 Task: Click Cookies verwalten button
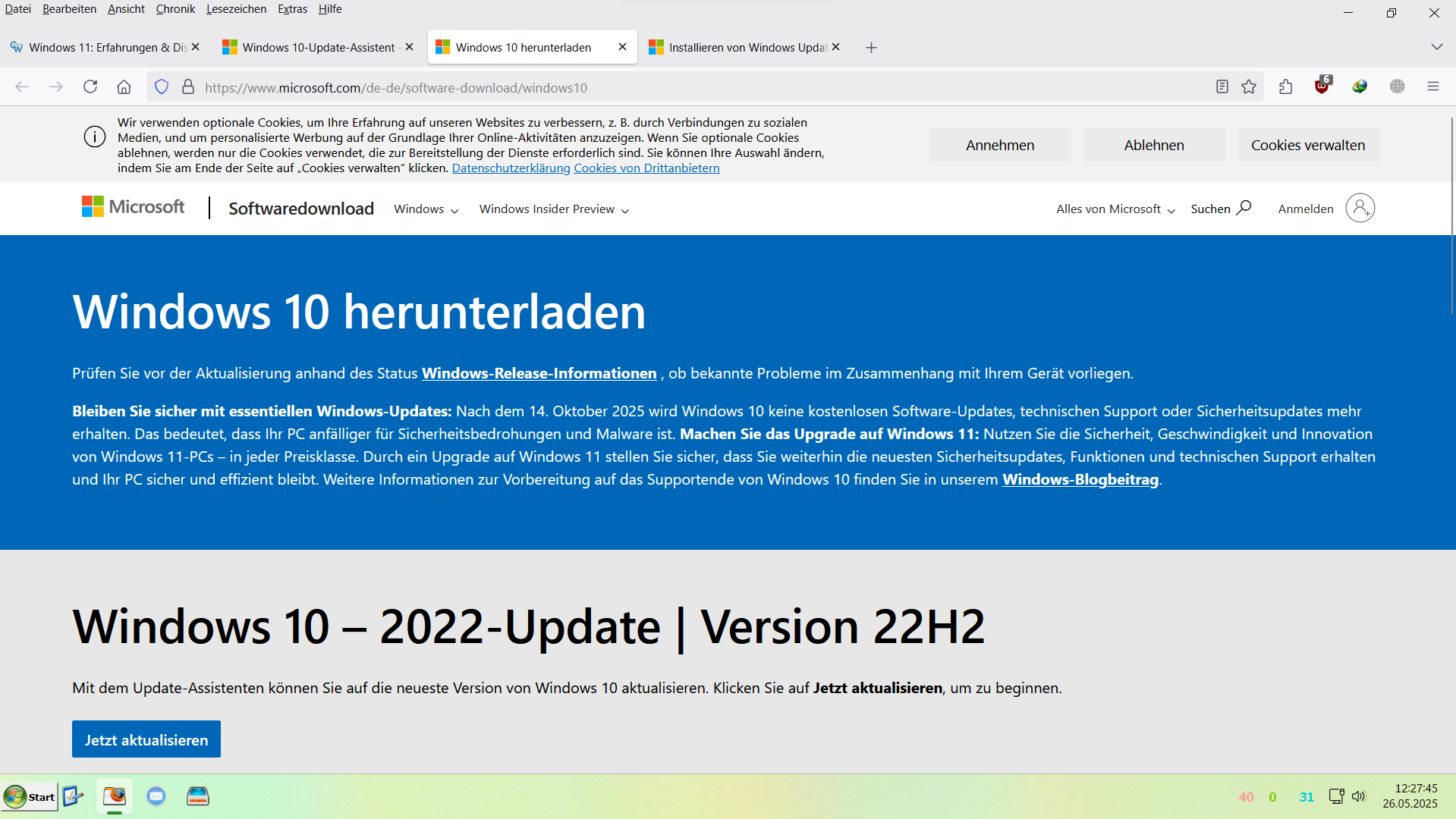tap(1308, 145)
